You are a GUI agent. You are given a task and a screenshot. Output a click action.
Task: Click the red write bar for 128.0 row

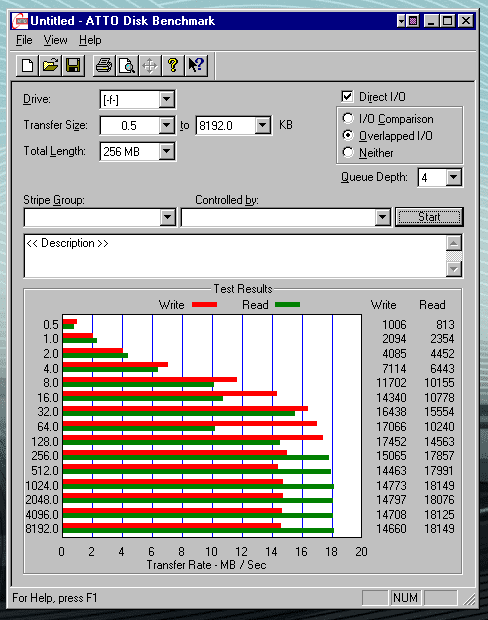coord(193,438)
